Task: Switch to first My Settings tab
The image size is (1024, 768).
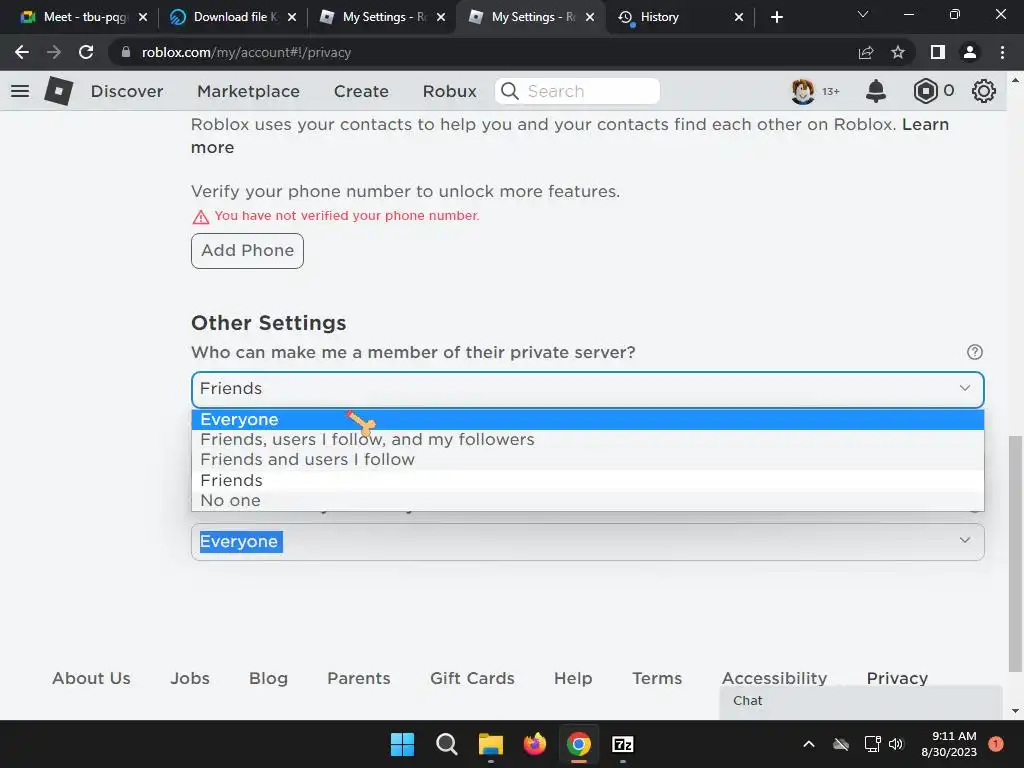Action: pos(382,17)
